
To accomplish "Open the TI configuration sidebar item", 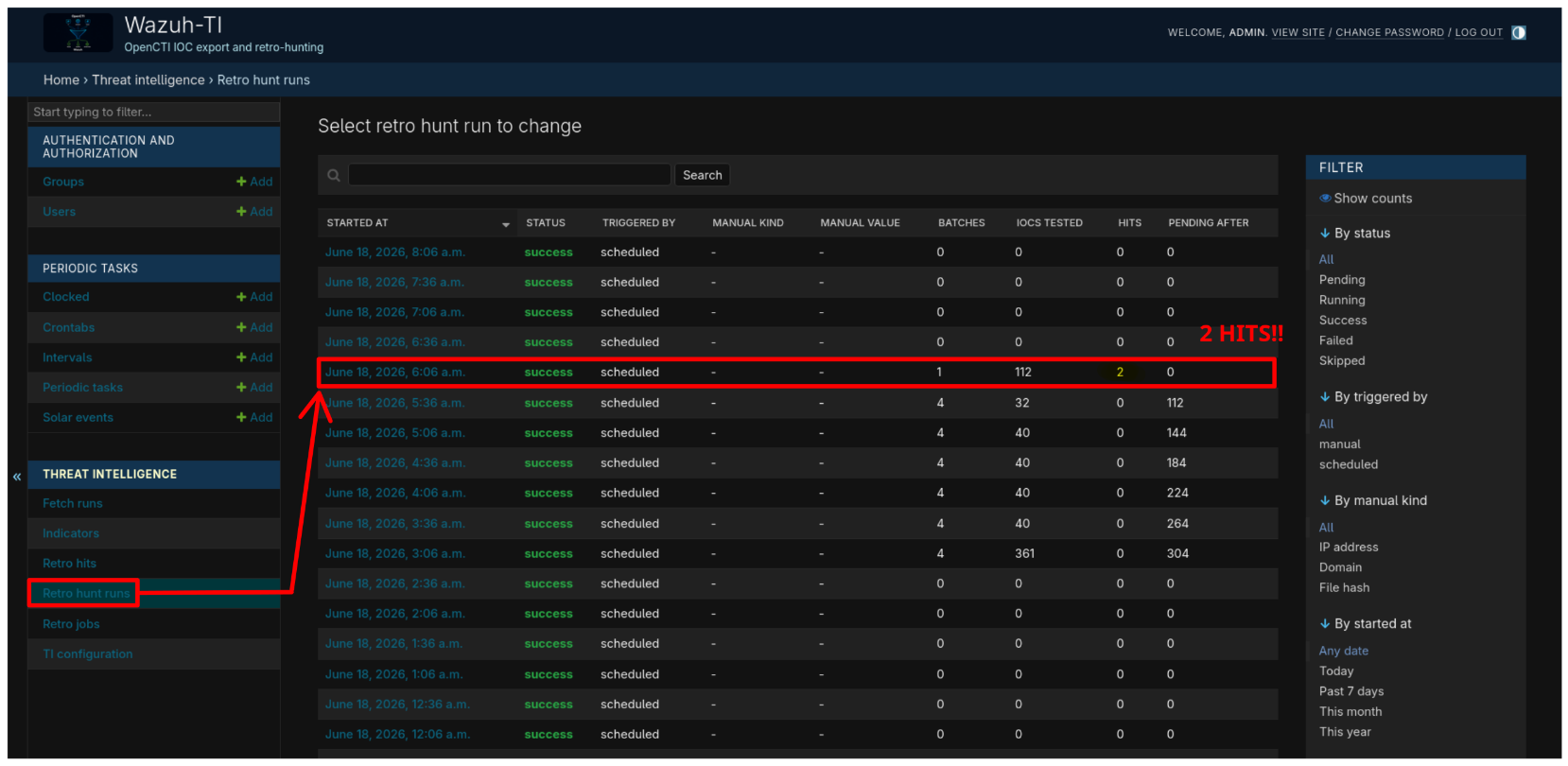I will [x=88, y=654].
